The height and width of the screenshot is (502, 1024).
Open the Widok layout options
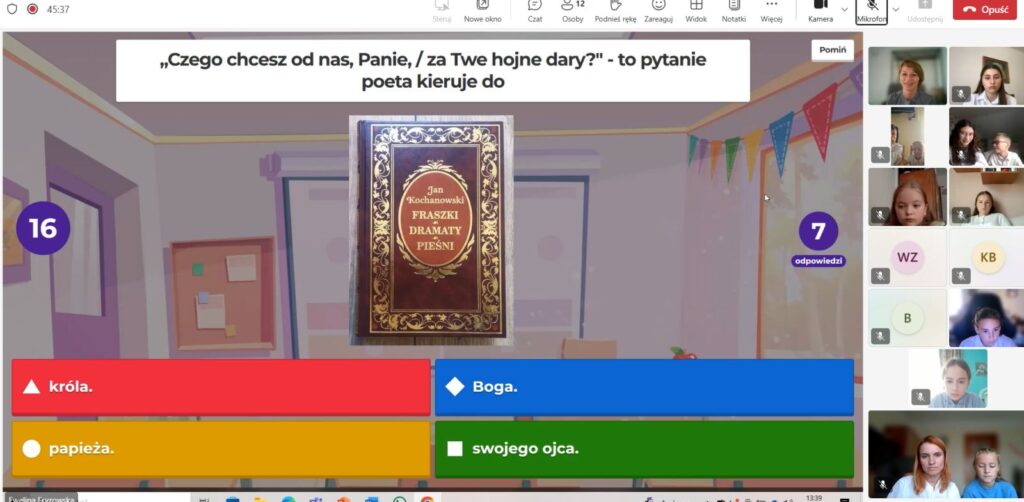coord(696,10)
